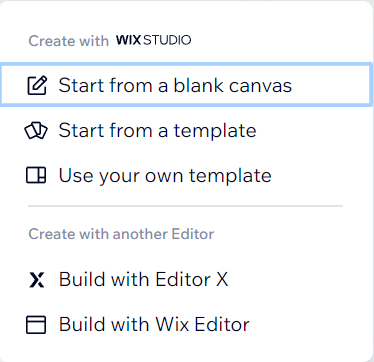
Task: Click the WIX STUDIO logo
Action: pyautogui.click(x=153, y=40)
